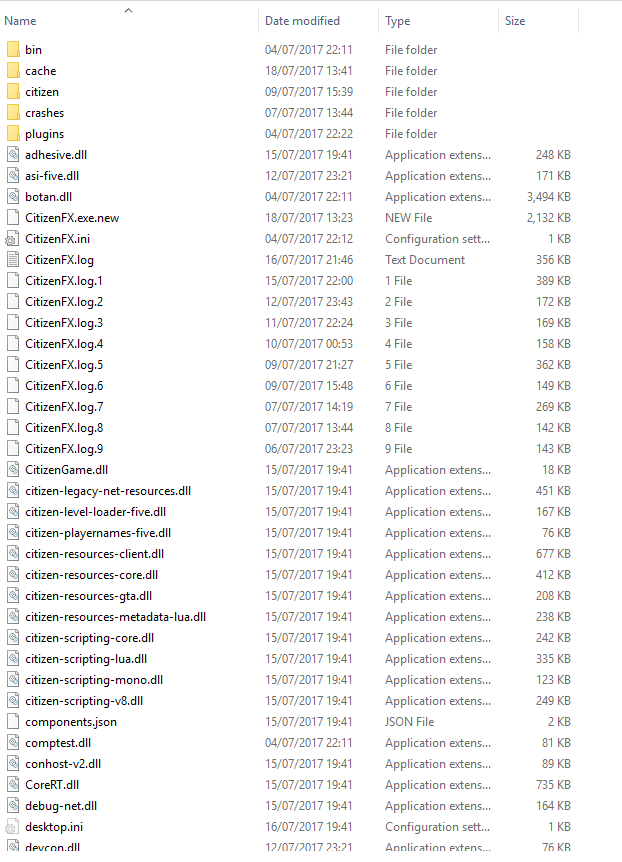Sort files by the Type header
Image resolution: width=622 pixels, height=862 pixels.
(x=398, y=21)
